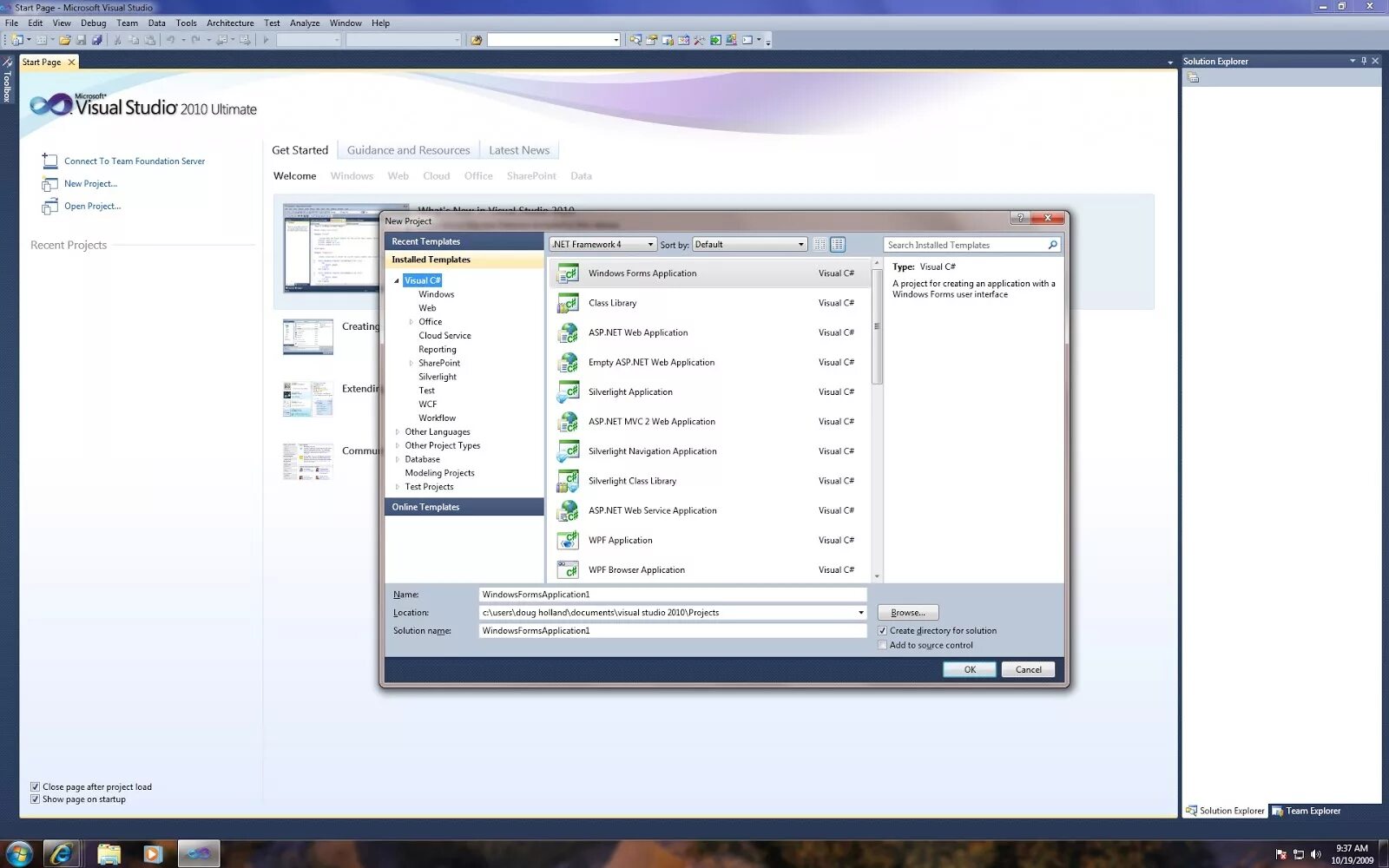Click the Find in Files toolbar icon
1389x868 pixels.
pos(476,40)
